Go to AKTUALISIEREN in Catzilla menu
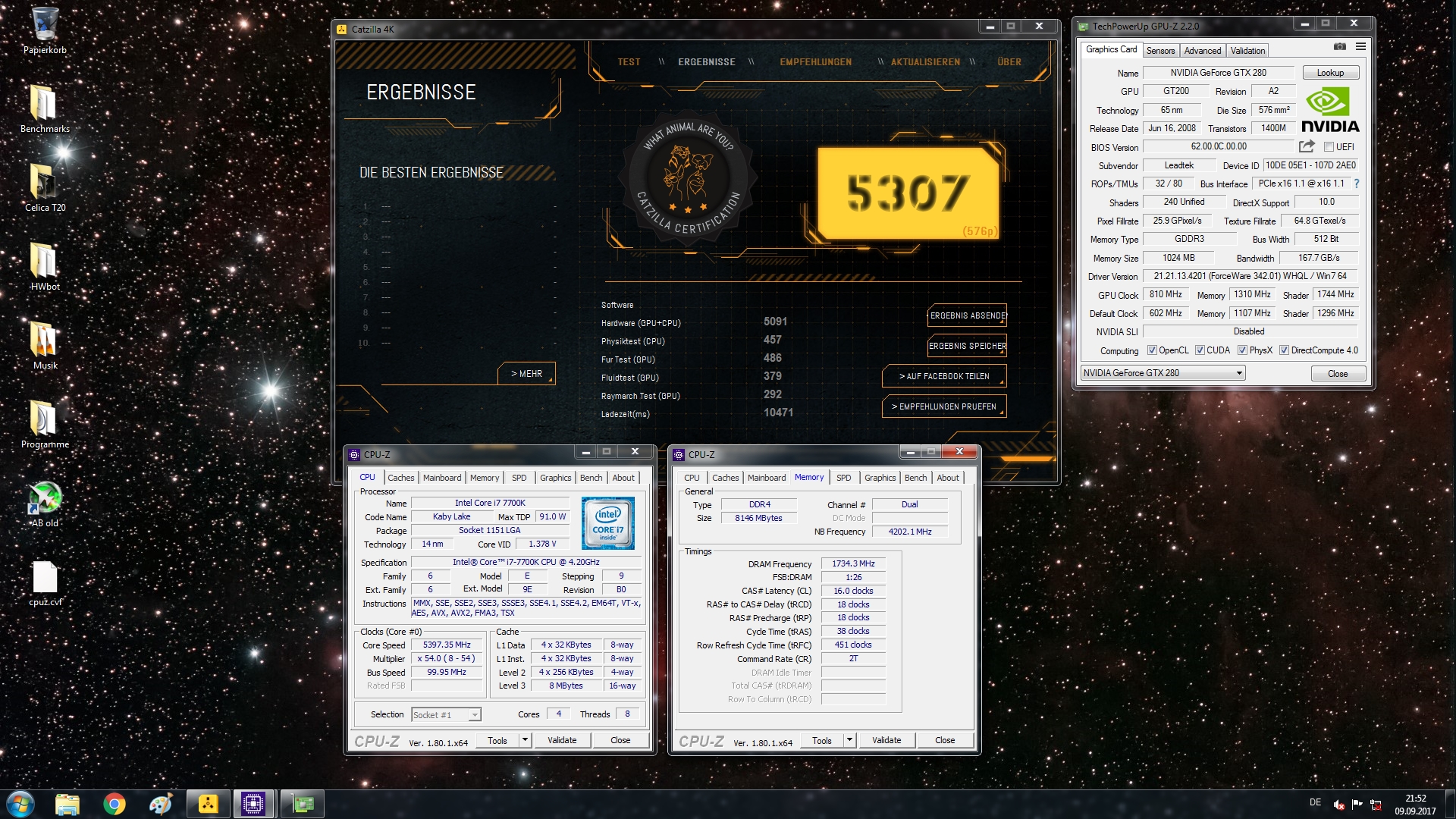 925,62
